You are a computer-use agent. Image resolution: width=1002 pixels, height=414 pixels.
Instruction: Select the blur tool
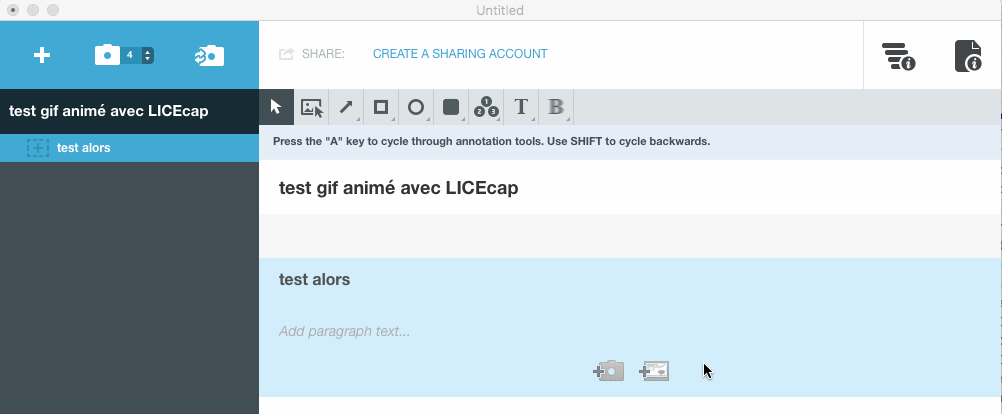coord(556,107)
